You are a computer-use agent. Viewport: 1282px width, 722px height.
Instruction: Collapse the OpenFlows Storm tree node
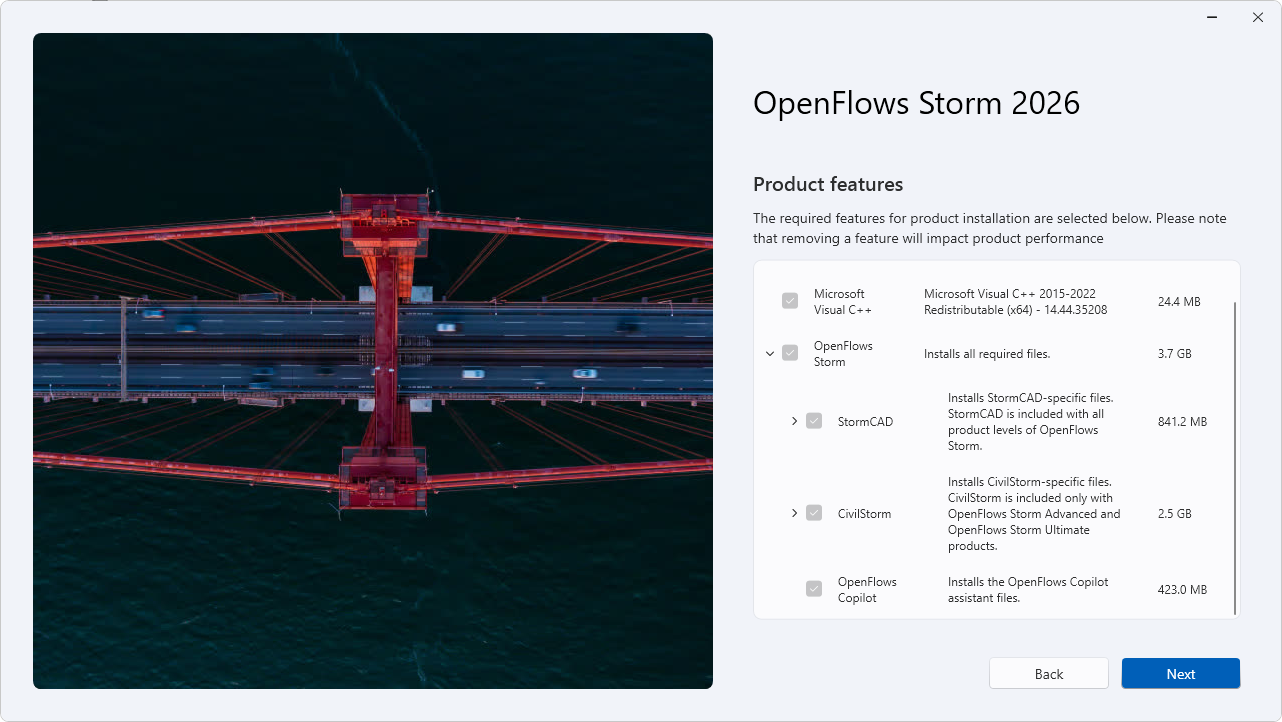pos(770,353)
